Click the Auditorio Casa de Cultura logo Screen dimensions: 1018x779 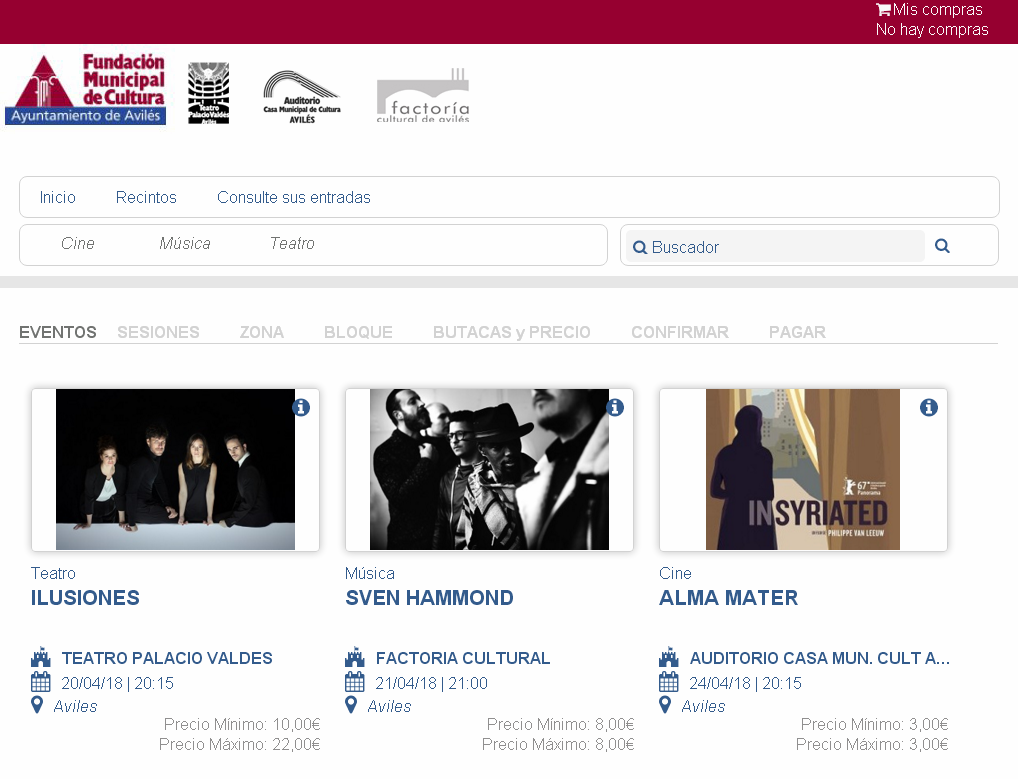[x=302, y=97]
